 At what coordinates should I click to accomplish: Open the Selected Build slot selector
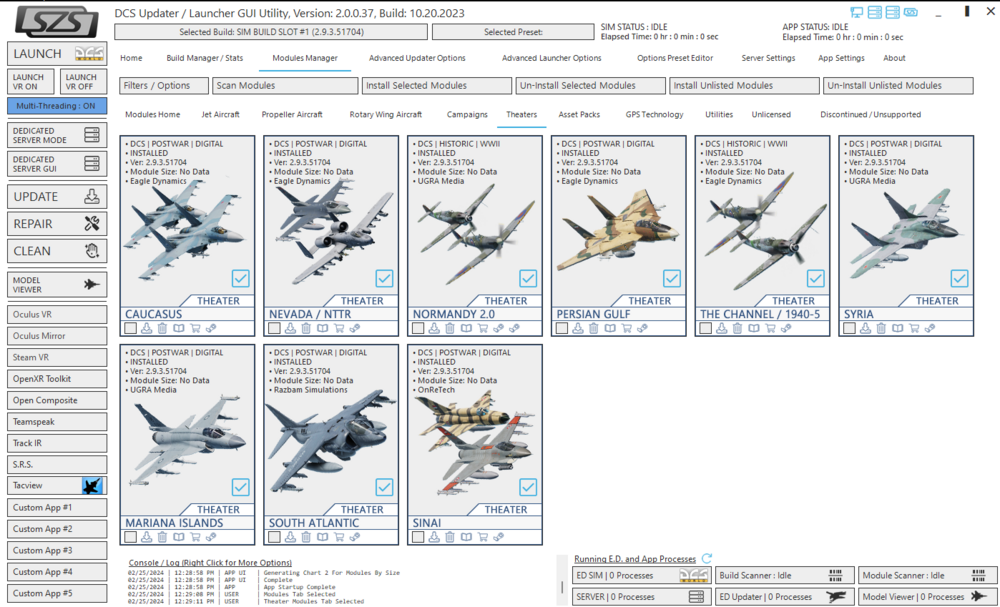[x=271, y=32]
